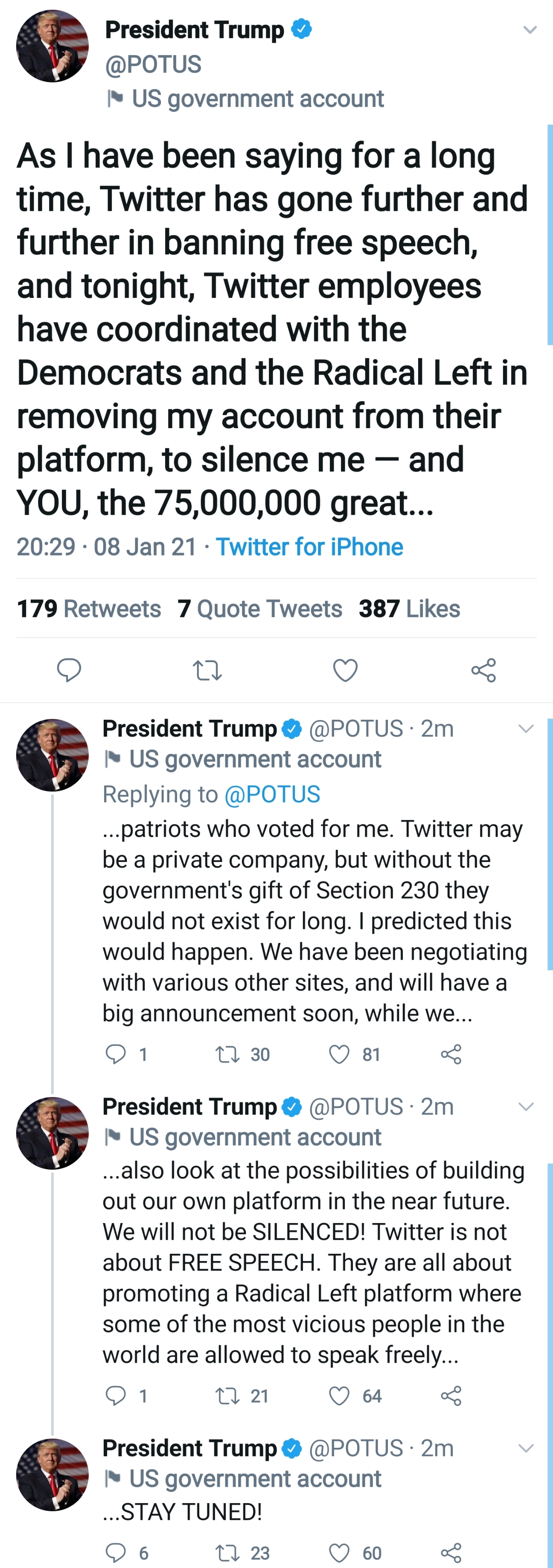This screenshot has width=553, height=1568.
Task: Open President Trump's profile picture at top
Action: 52,46
